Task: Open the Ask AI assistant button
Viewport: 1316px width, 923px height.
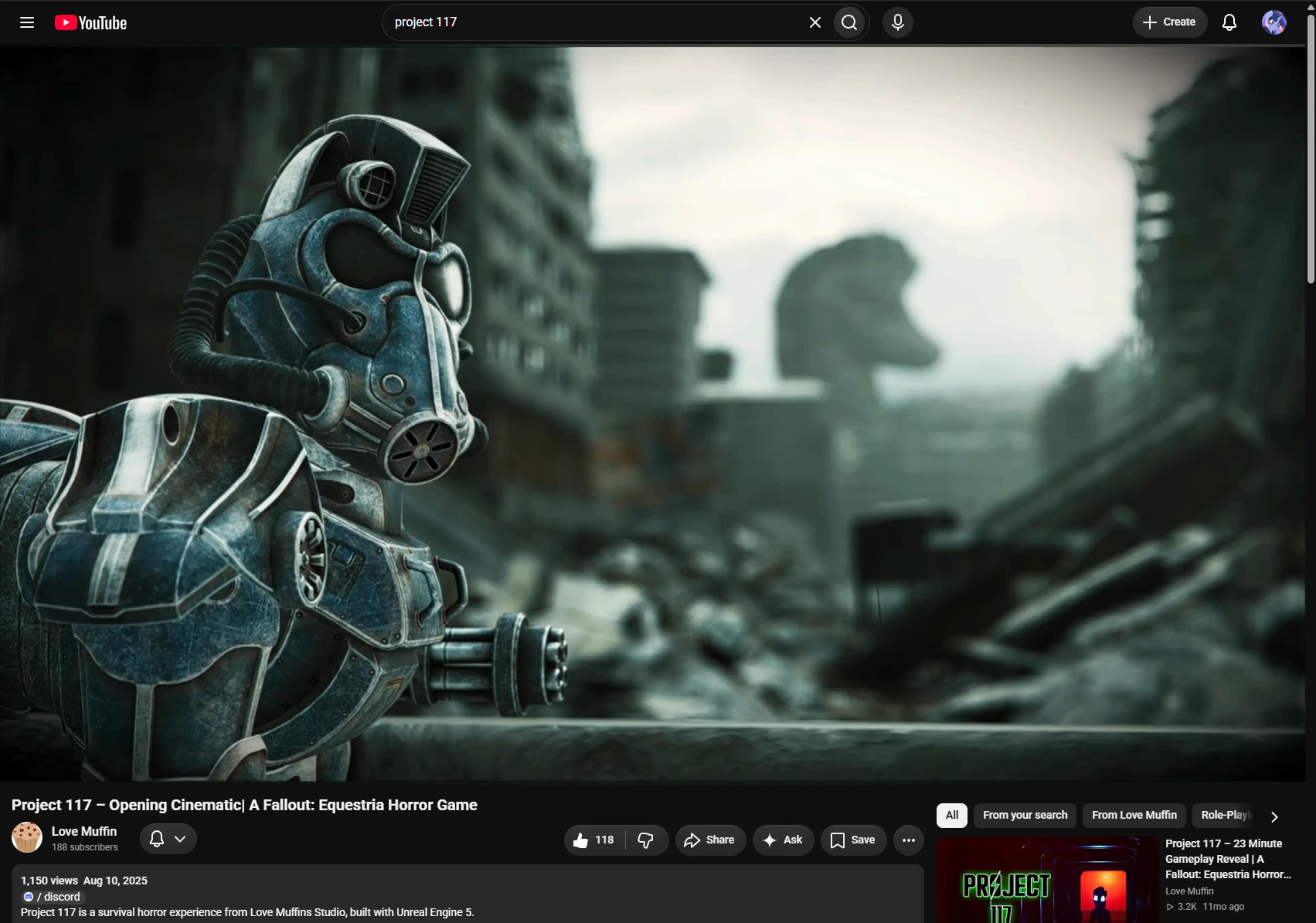Action: point(783,840)
